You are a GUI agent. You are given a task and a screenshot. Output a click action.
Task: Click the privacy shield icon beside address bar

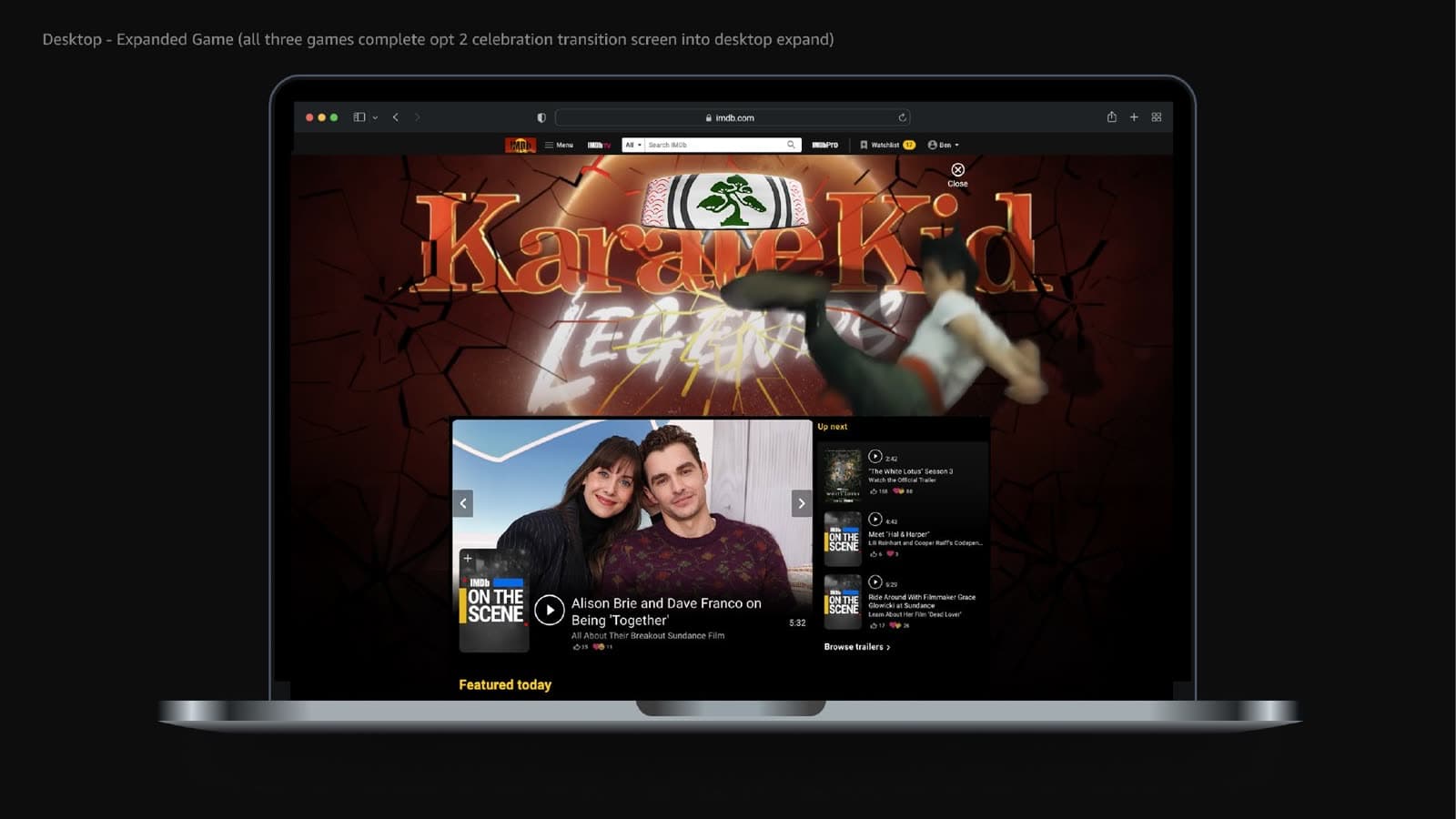point(541,117)
